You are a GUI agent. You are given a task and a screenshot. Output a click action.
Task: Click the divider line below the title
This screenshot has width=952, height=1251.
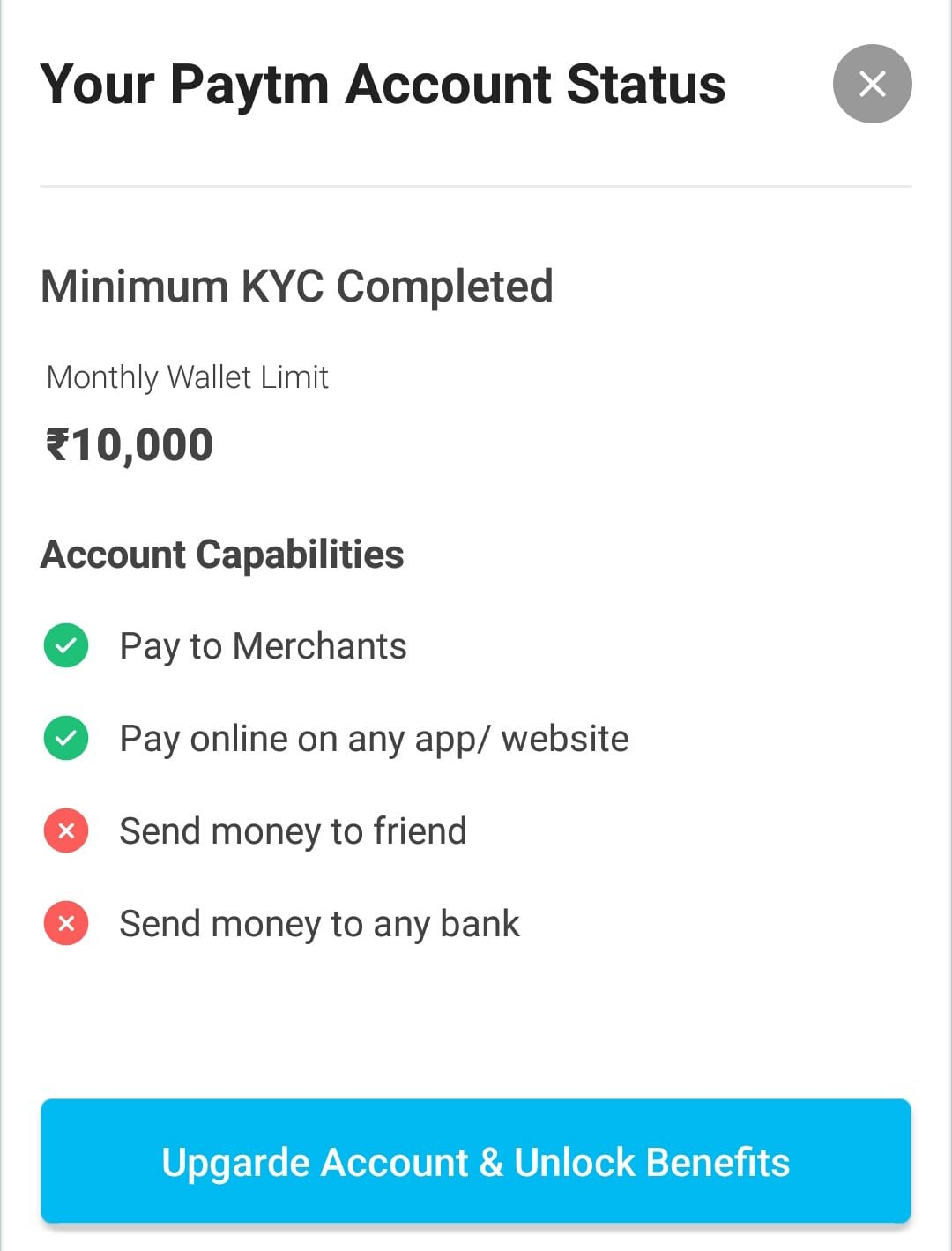point(475,186)
